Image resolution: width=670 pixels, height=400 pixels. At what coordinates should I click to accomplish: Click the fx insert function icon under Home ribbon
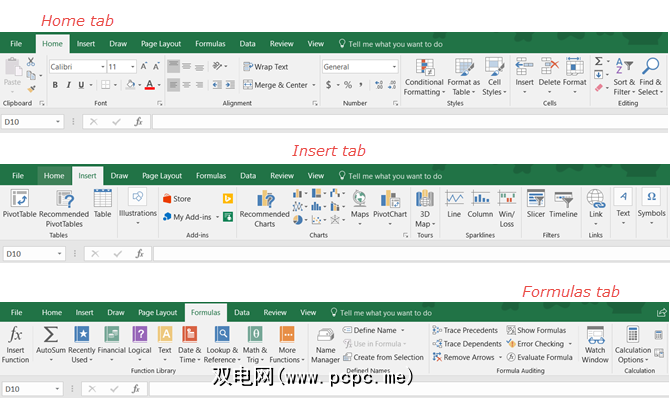tap(138, 122)
